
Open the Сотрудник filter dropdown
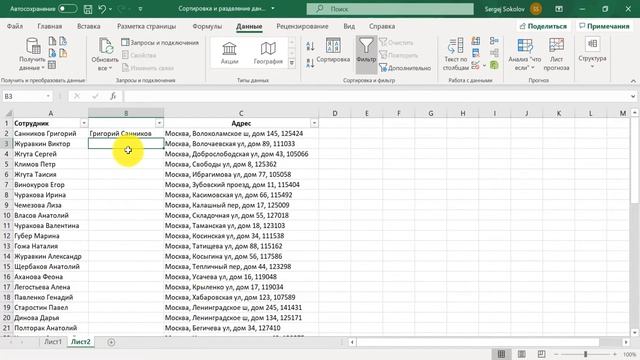(84, 123)
